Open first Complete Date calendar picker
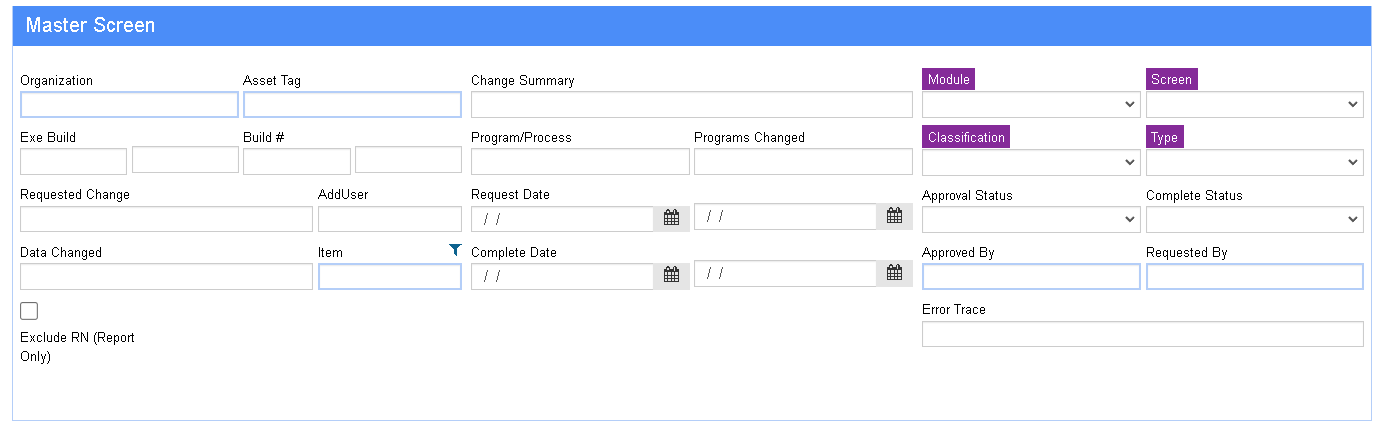This screenshot has width=1384, height=432. (x=672, y=274)
